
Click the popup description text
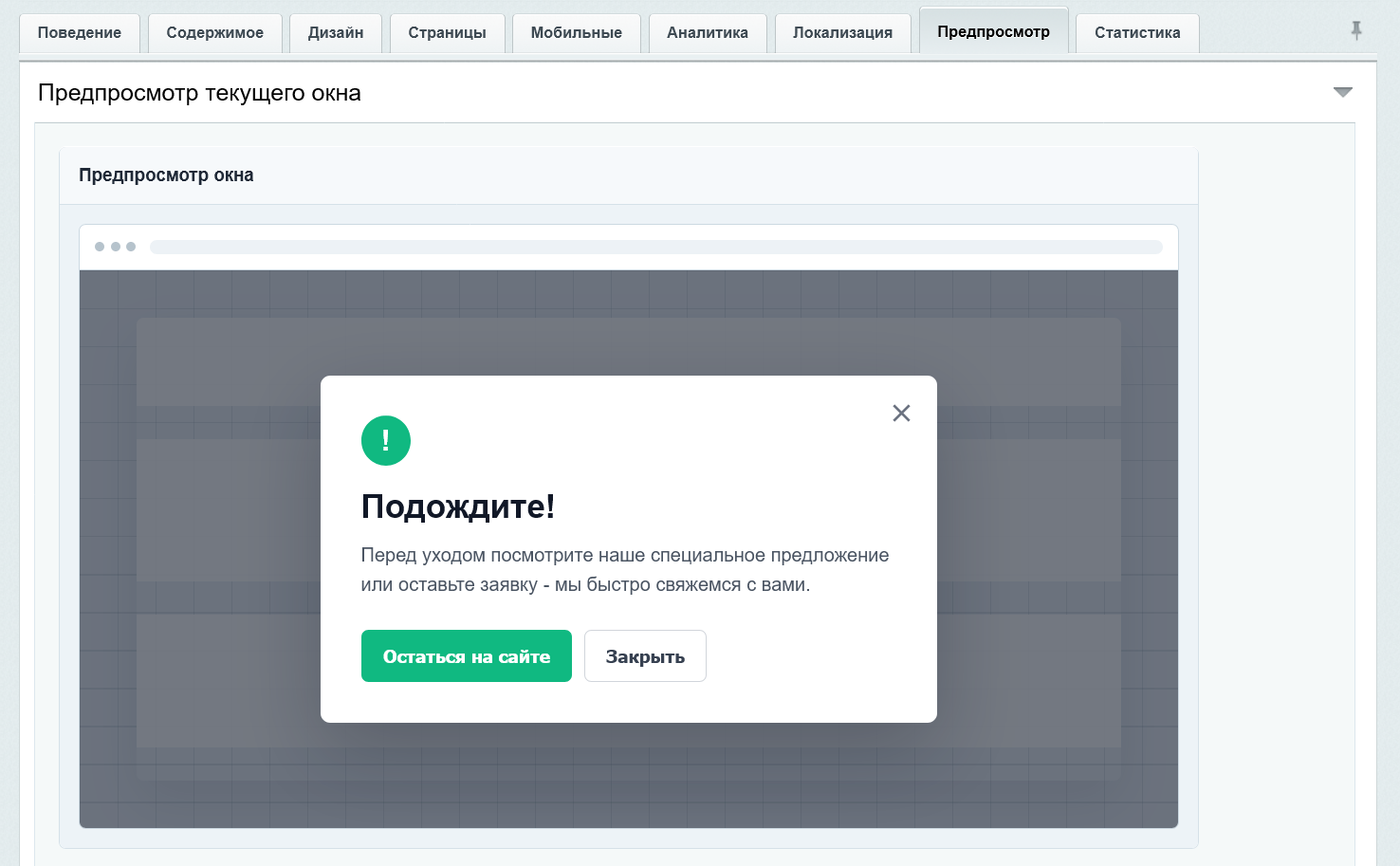(x=625, y=570)
